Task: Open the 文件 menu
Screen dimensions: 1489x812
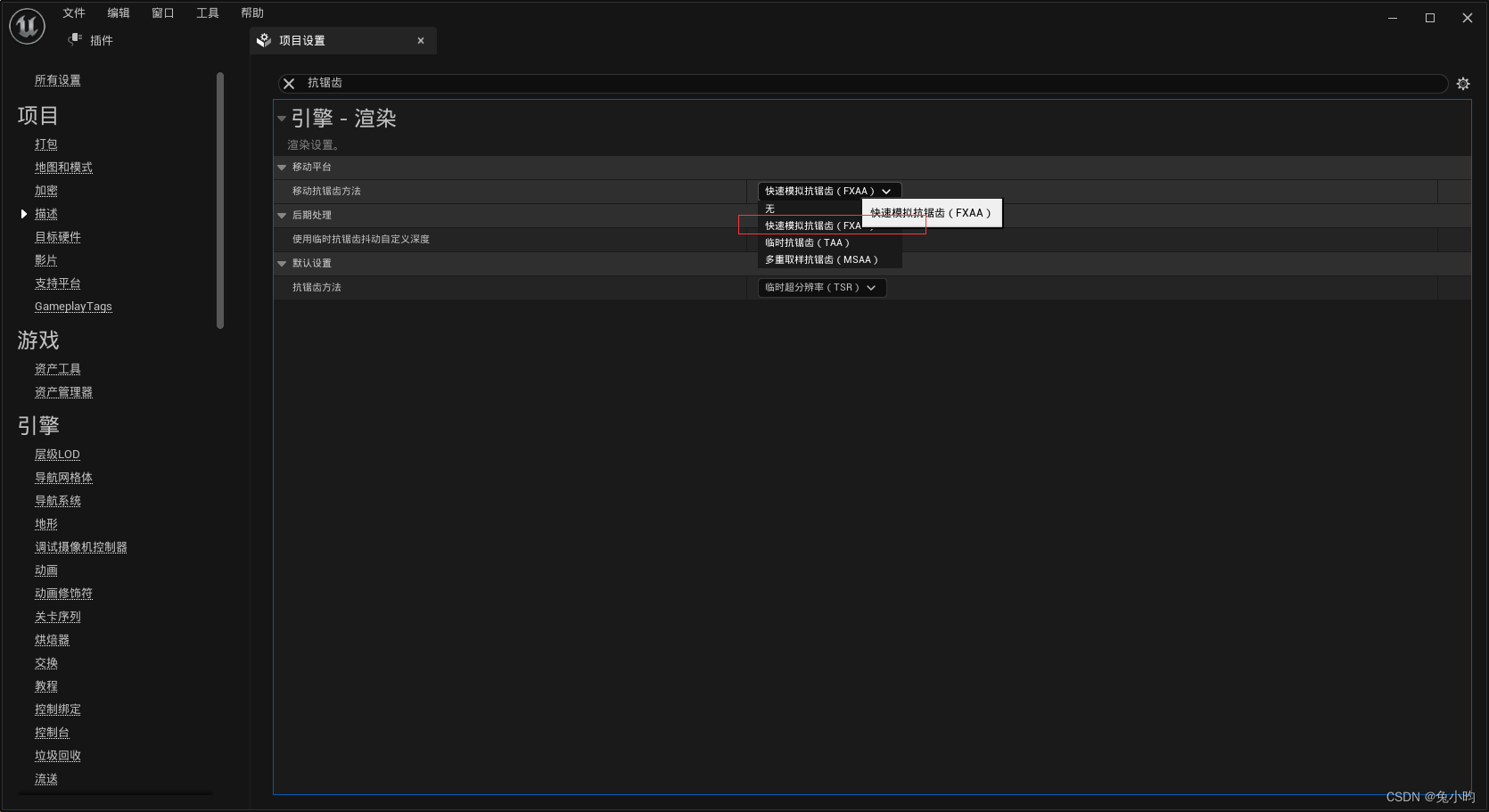Action: tap(74, 12)
